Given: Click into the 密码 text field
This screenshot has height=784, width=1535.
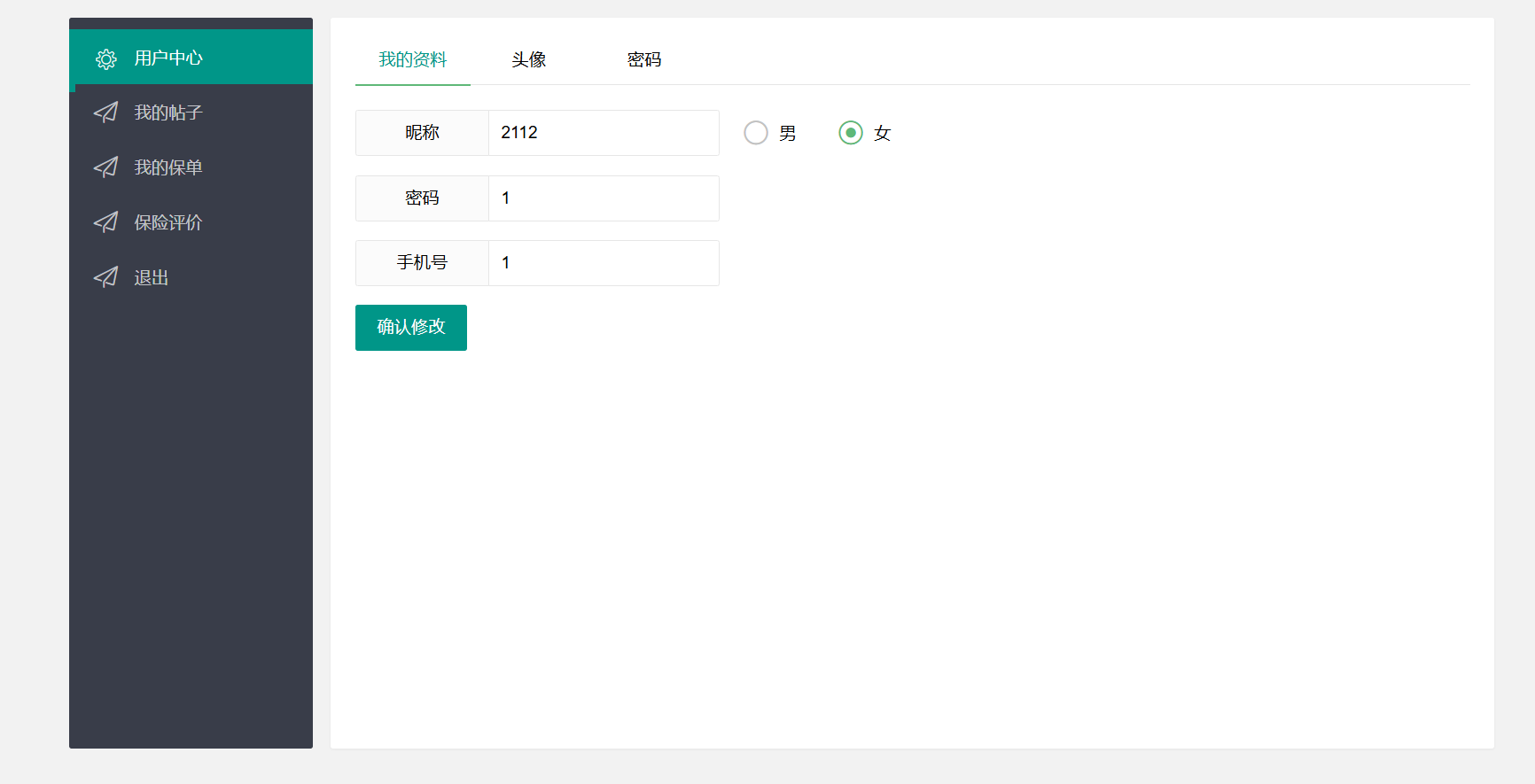Looking at the screenshot, I should tap(604, 198).
